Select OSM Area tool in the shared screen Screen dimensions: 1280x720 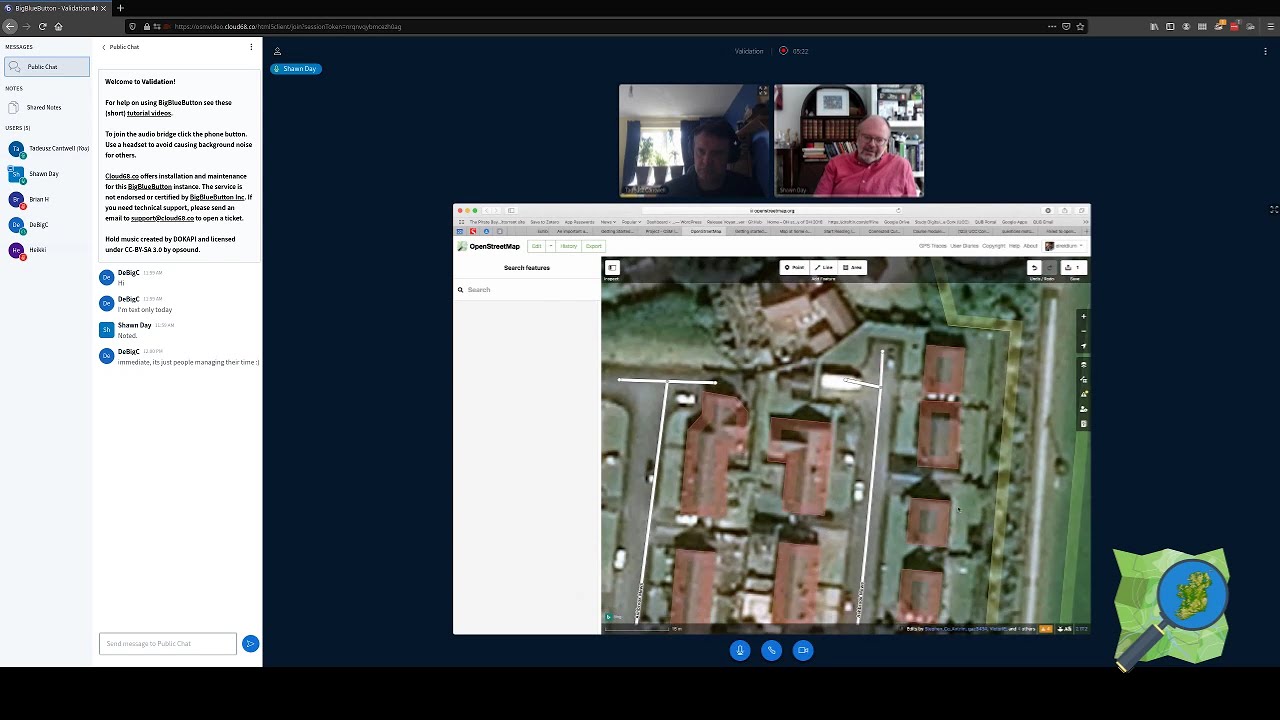[x=852, y=268]
